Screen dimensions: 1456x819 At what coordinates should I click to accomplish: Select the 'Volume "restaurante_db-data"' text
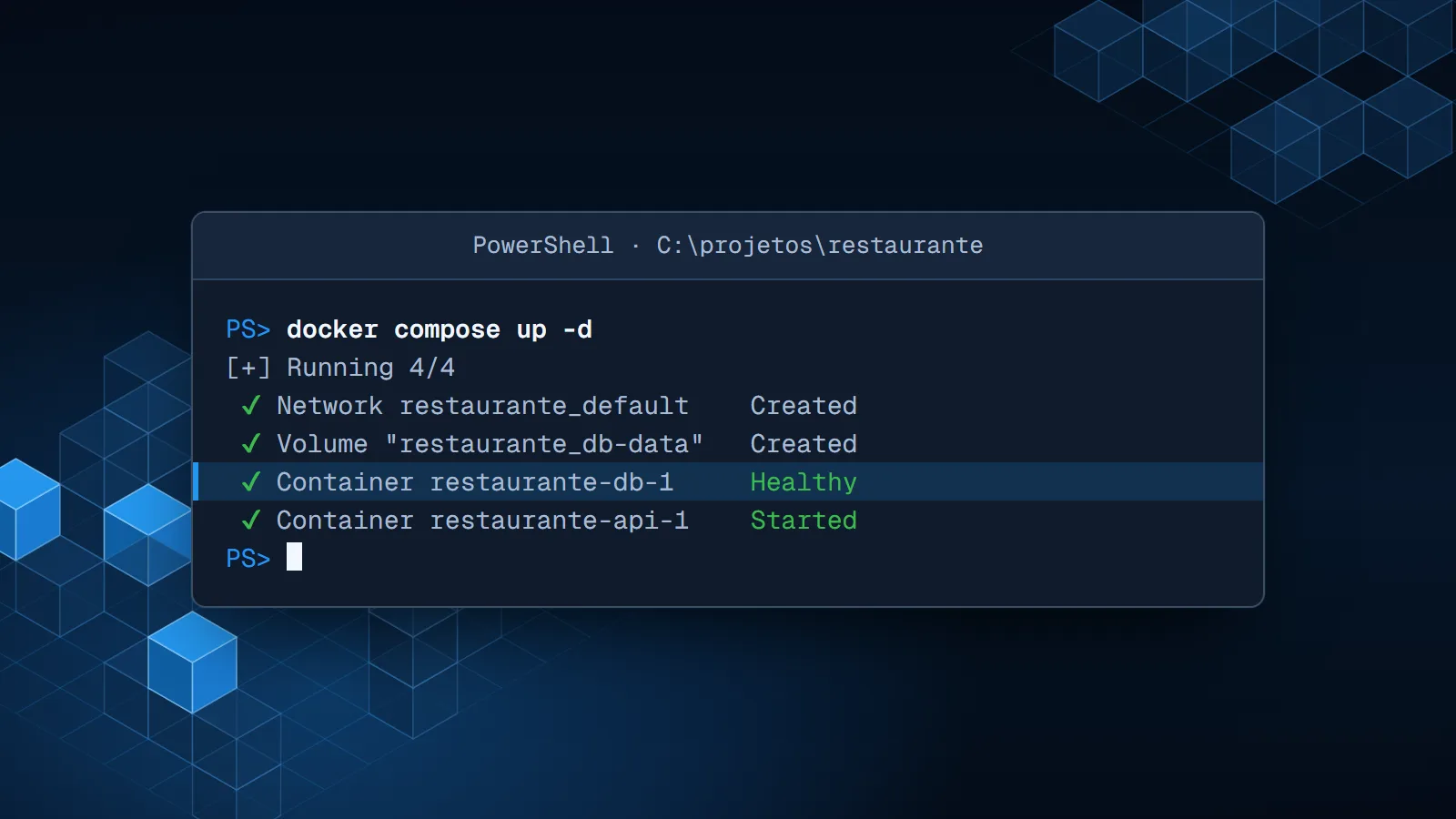coord(490,444)
